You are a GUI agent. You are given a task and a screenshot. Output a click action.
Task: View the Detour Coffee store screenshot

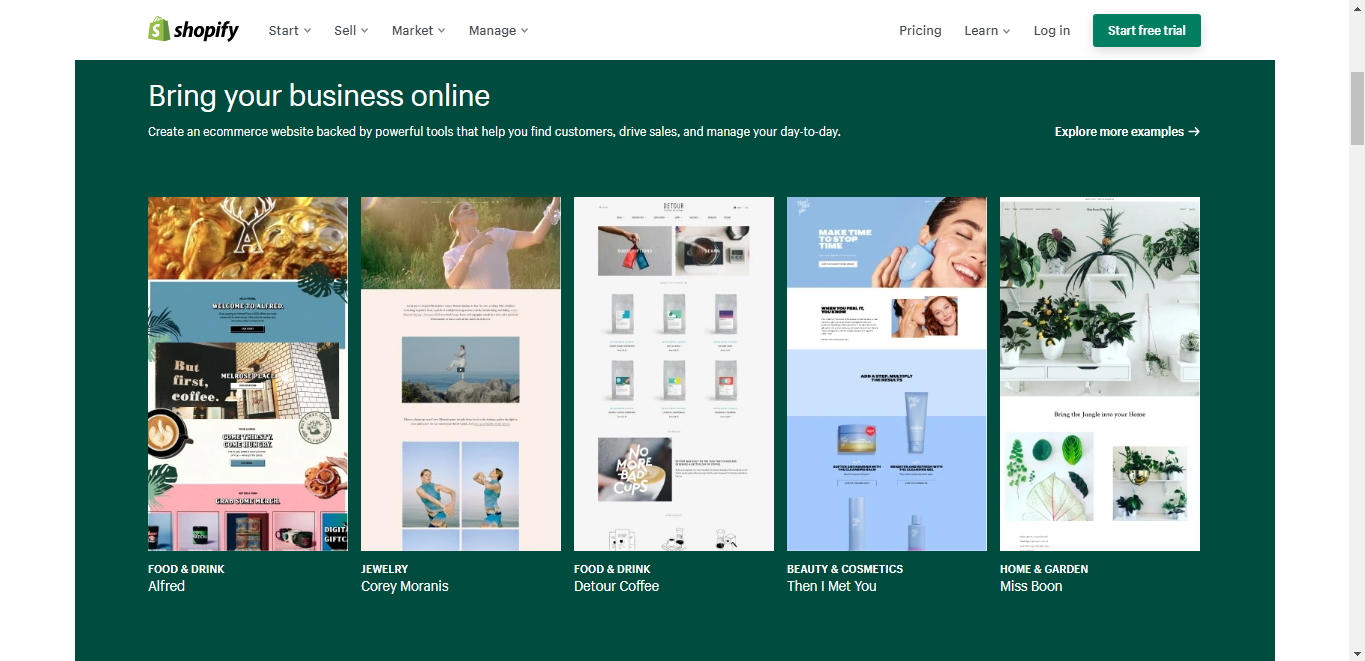674,373
